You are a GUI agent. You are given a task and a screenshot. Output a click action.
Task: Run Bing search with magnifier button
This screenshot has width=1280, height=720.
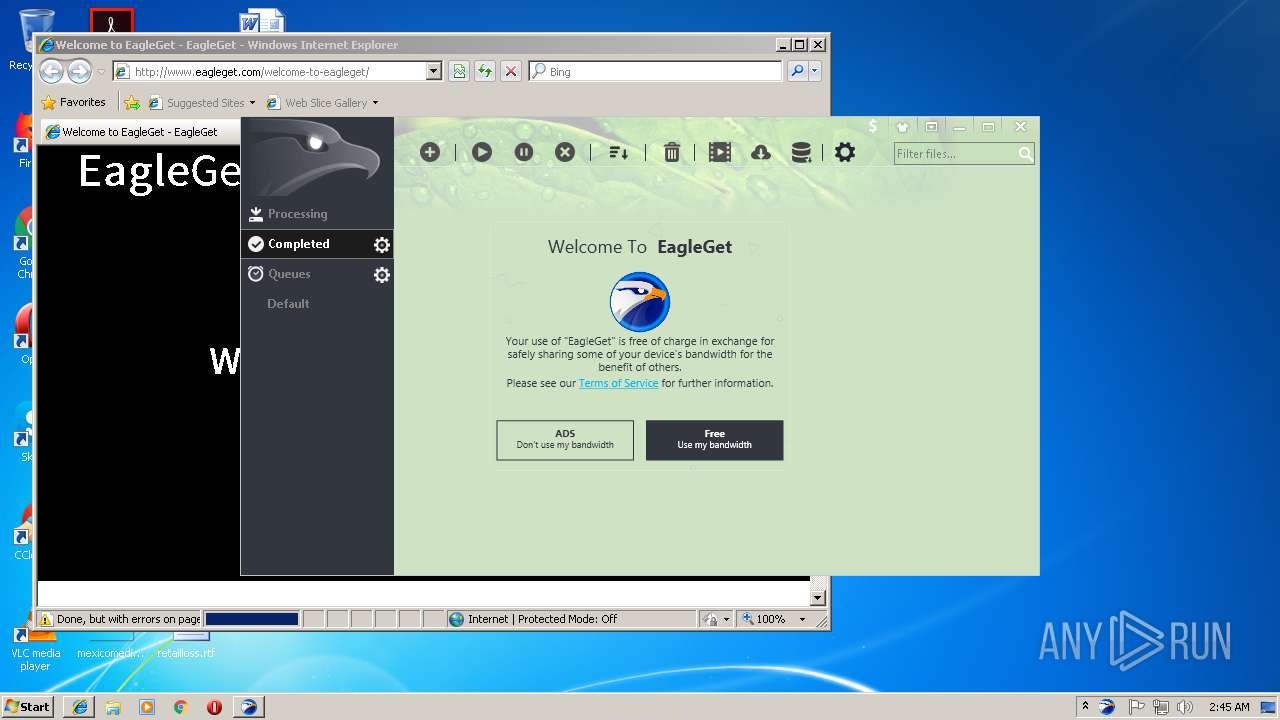click(797, 71)
